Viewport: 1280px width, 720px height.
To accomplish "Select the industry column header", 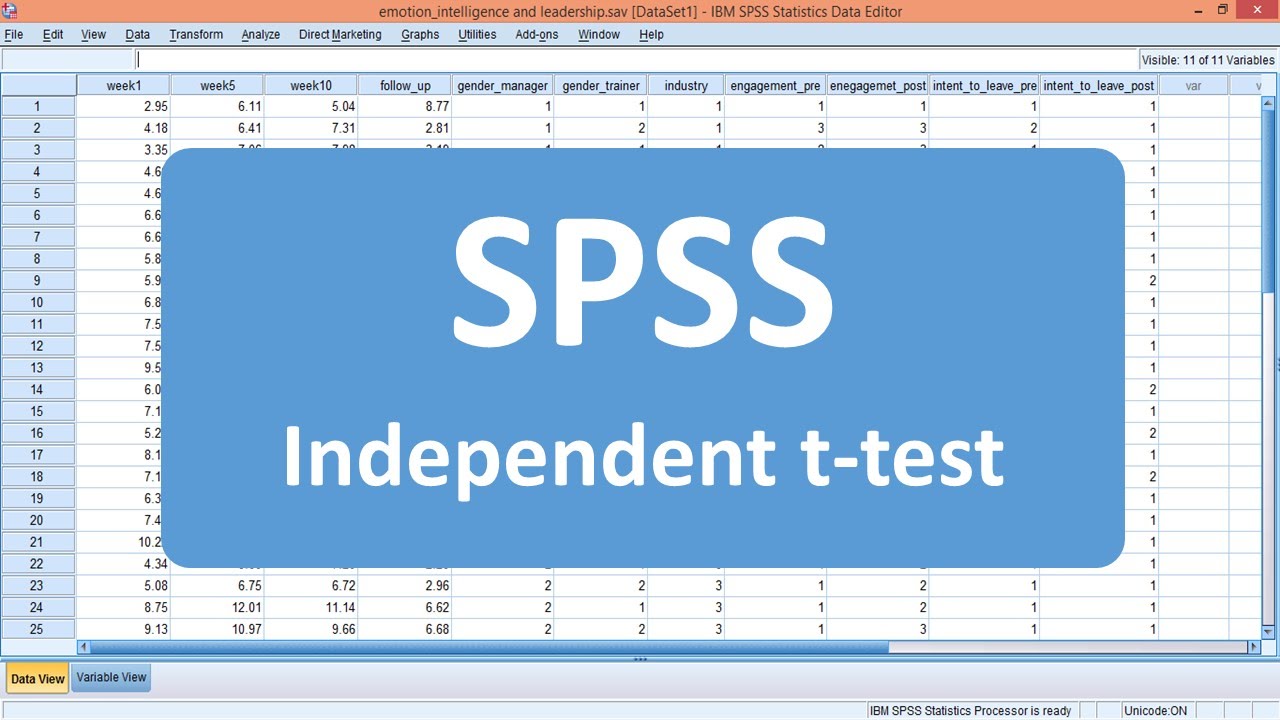I will click(x=686, y=86).
